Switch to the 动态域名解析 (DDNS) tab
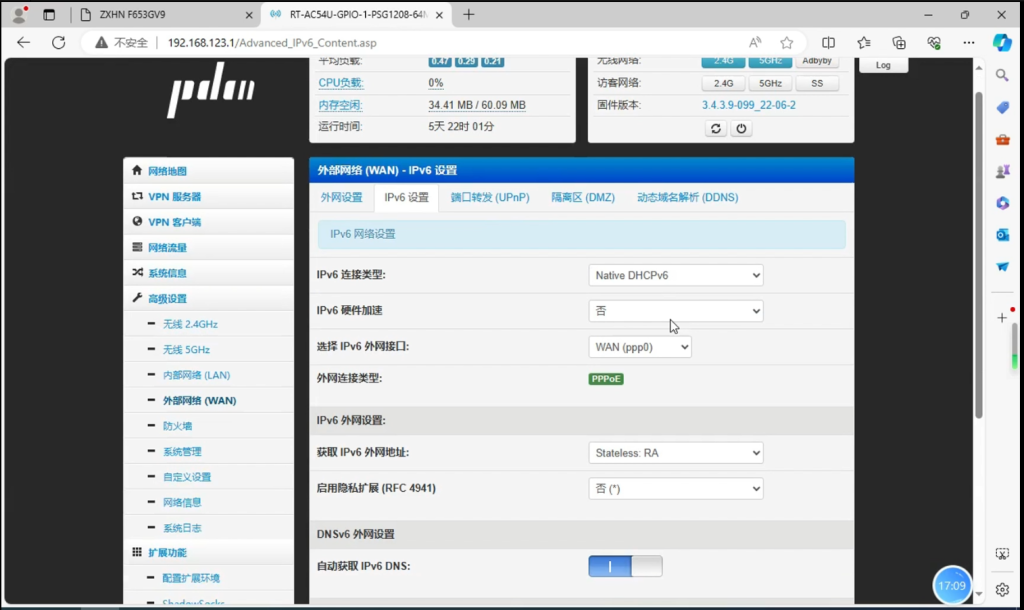This screenshot has height=610, width=1024. [x=687, y=198]
